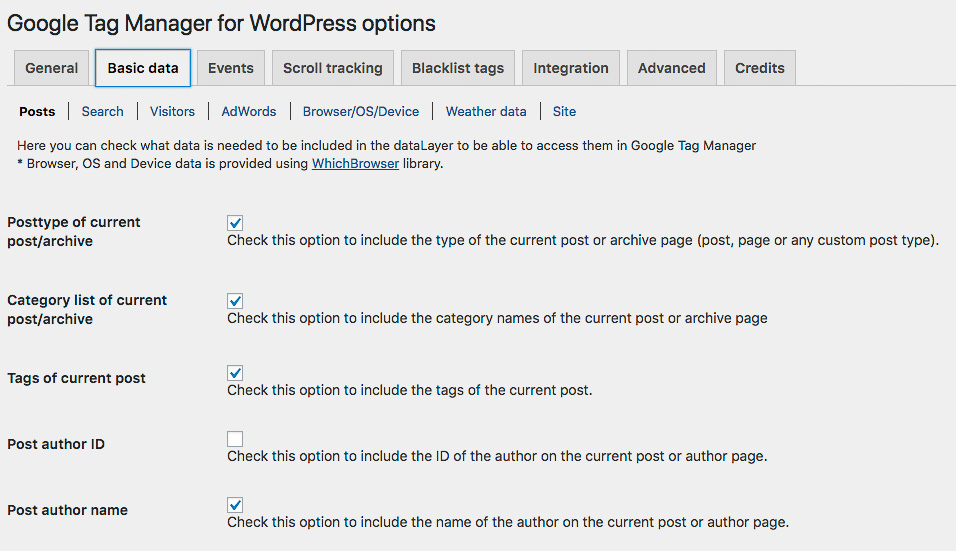Enable the Post author ID checkbox
Image resolution: width=956 pixels, height=551 pixels.
235,438
